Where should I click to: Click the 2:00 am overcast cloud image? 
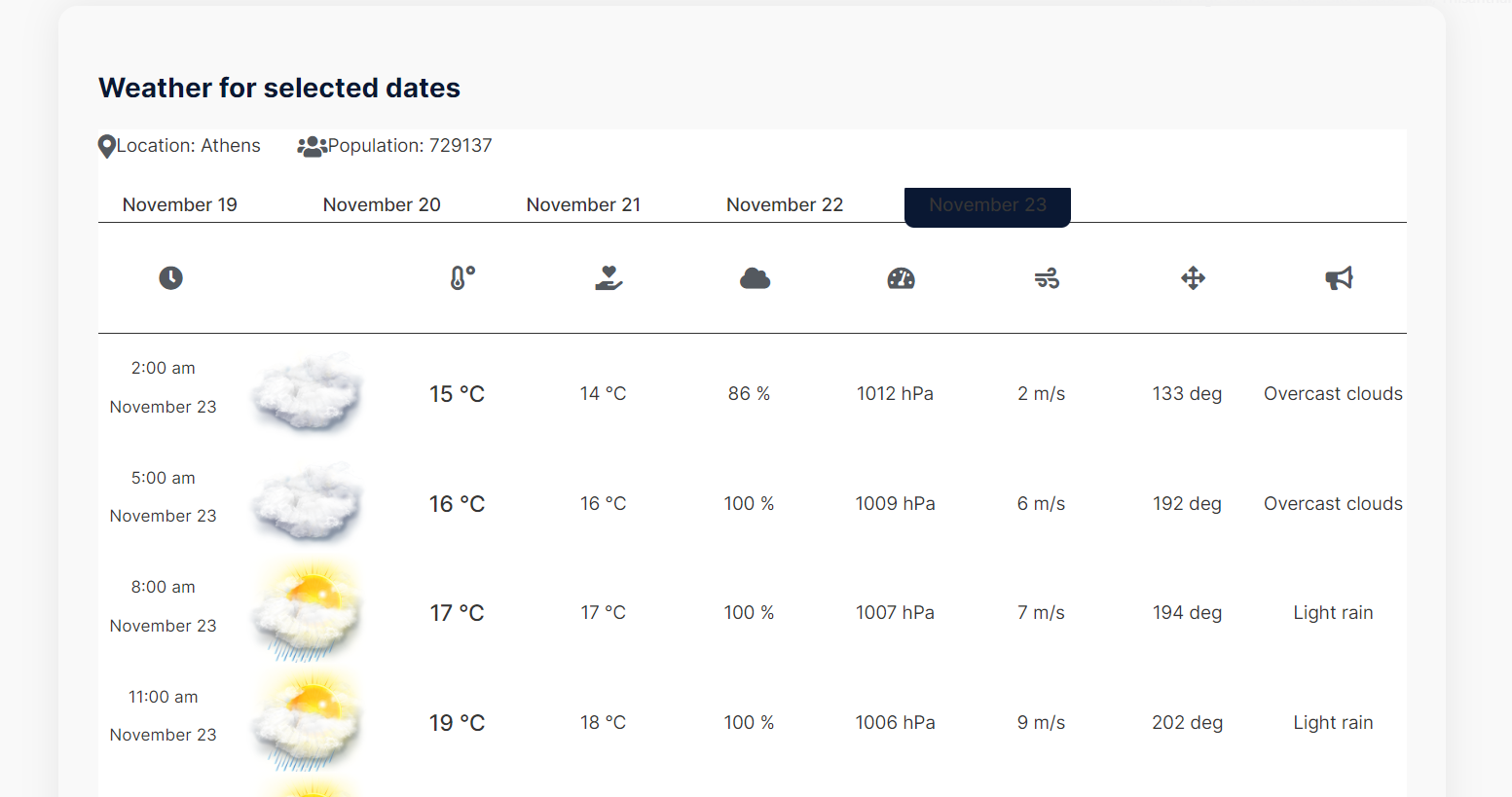pyautogui.click(x=308, y=393)
